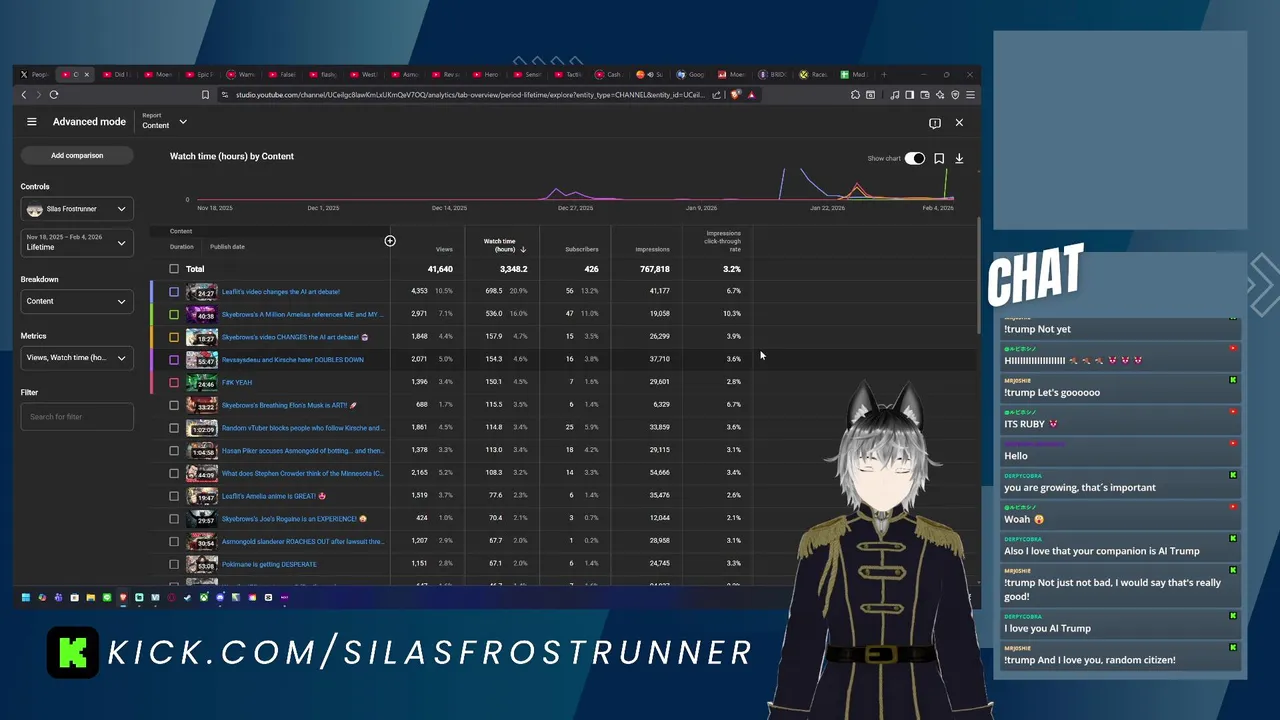Sort by the Publish date column header

(227, 247)
